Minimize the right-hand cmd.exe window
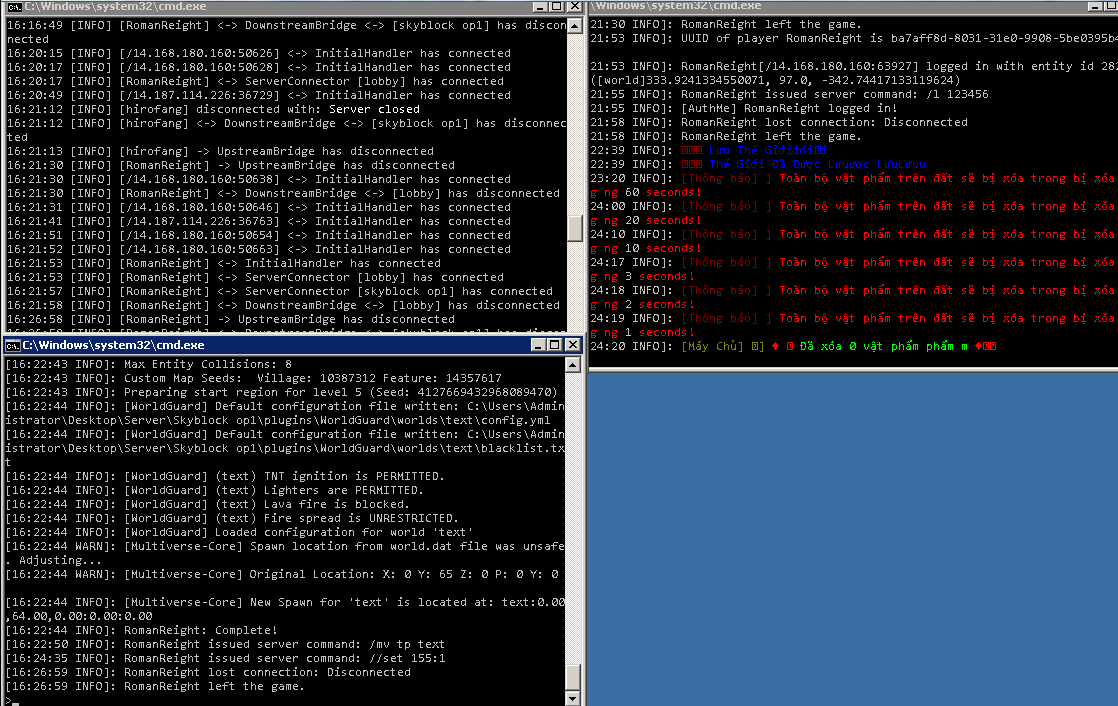 1095,6
